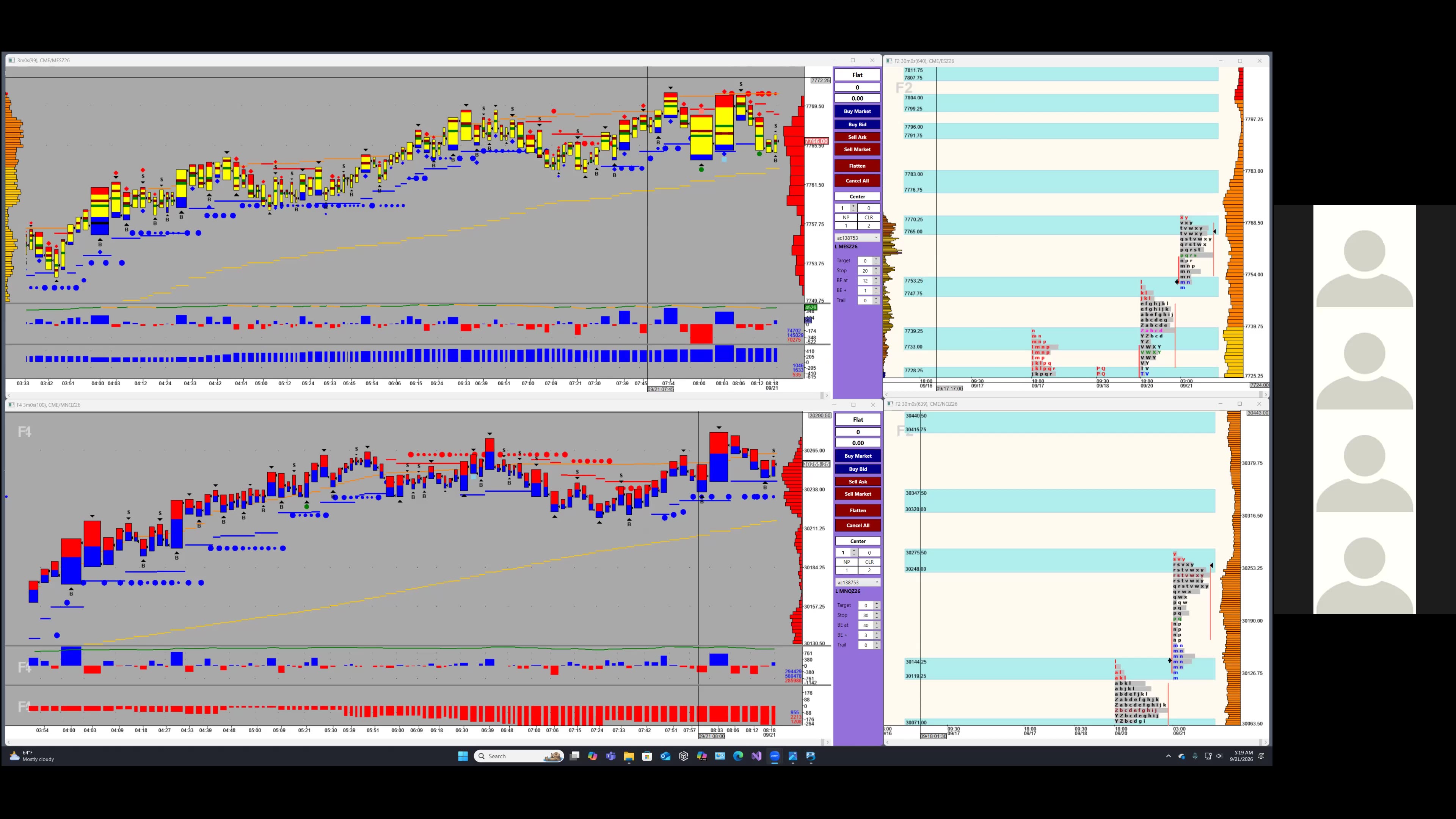The image size is (1456, 819).
Task: Click Cancel All in the MNQZ26 panel
Action: 857,525
